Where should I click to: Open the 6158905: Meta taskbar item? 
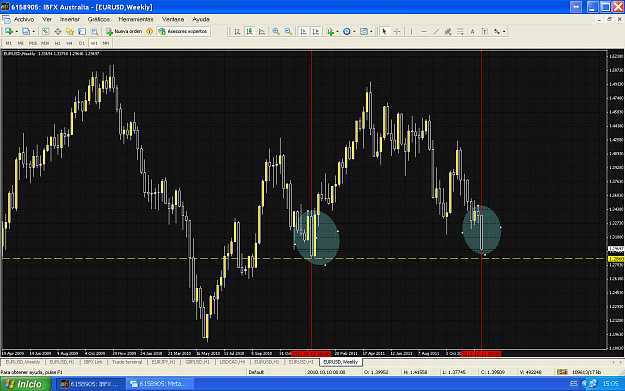[x=159, y=384]
